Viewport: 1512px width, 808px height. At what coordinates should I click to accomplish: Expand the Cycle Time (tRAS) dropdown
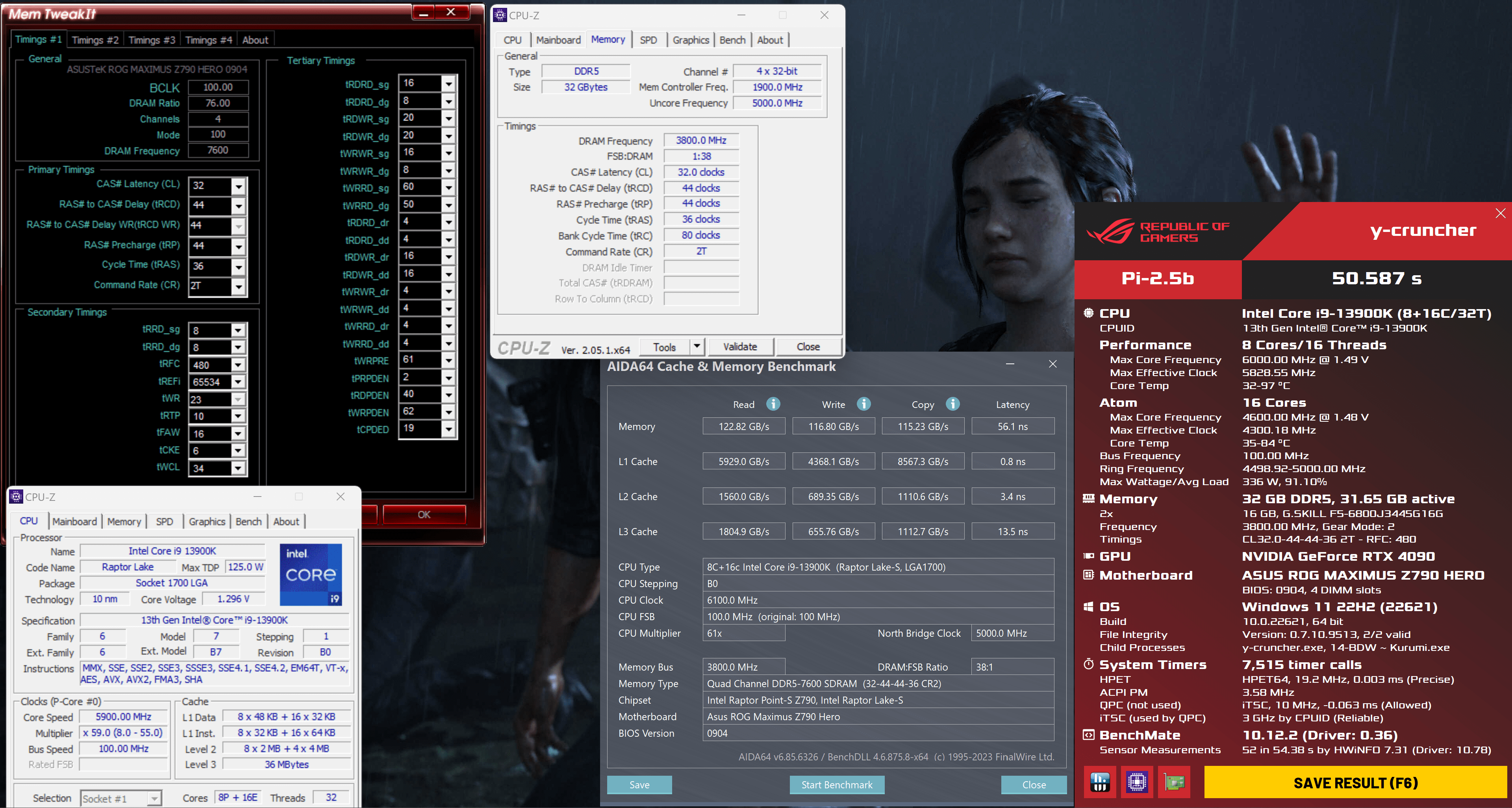238,267
